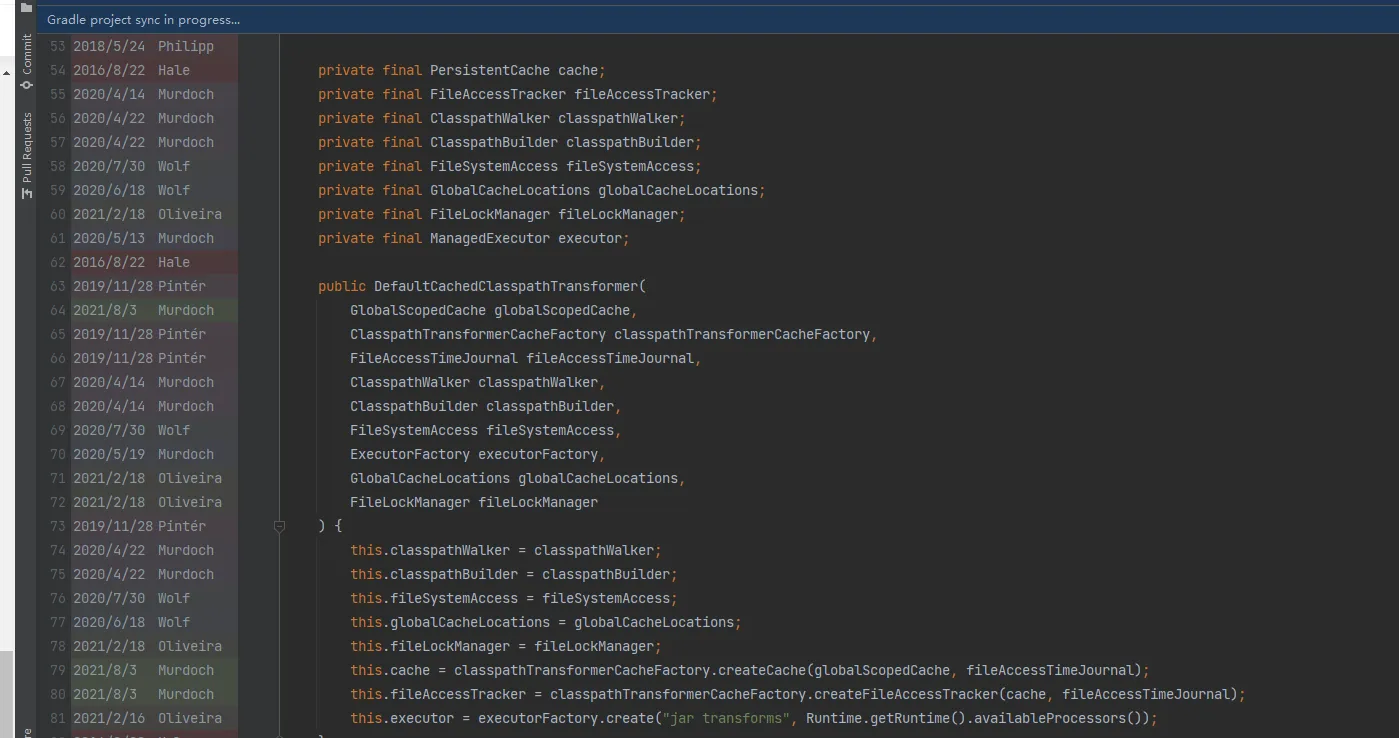Place cursor on classpathBuilder in the private field declaration
The image size is (1399, 738).
tap(630, 142)
